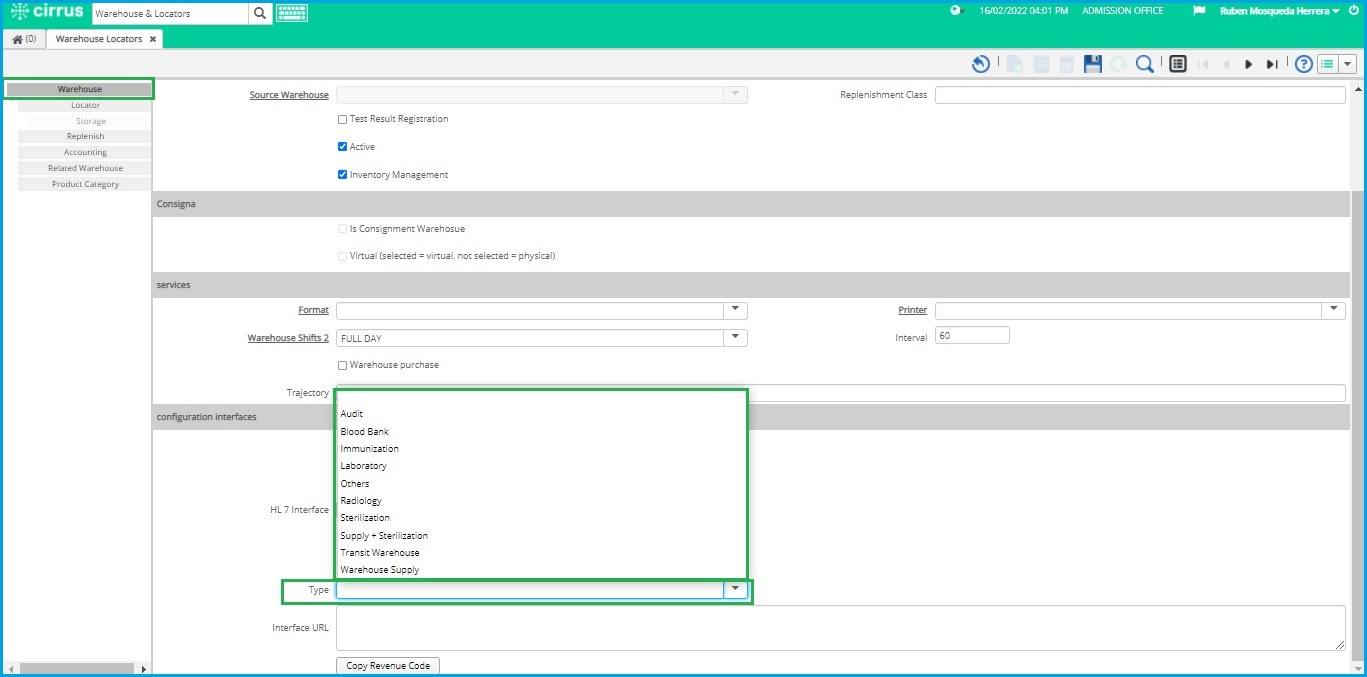Open the toolbar search magnifier icon
This screenshot has width=1367, height=677.
click(x=1145, y=63)
